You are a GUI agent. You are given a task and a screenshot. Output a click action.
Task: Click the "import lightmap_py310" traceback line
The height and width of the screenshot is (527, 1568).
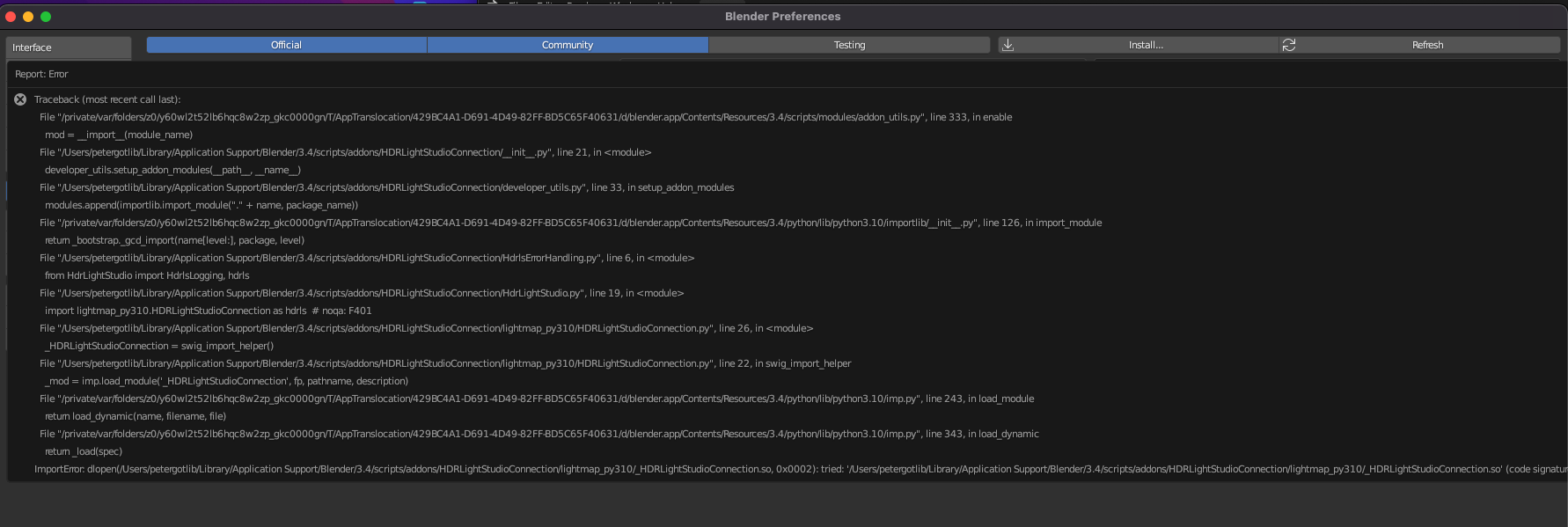(208, 311)
